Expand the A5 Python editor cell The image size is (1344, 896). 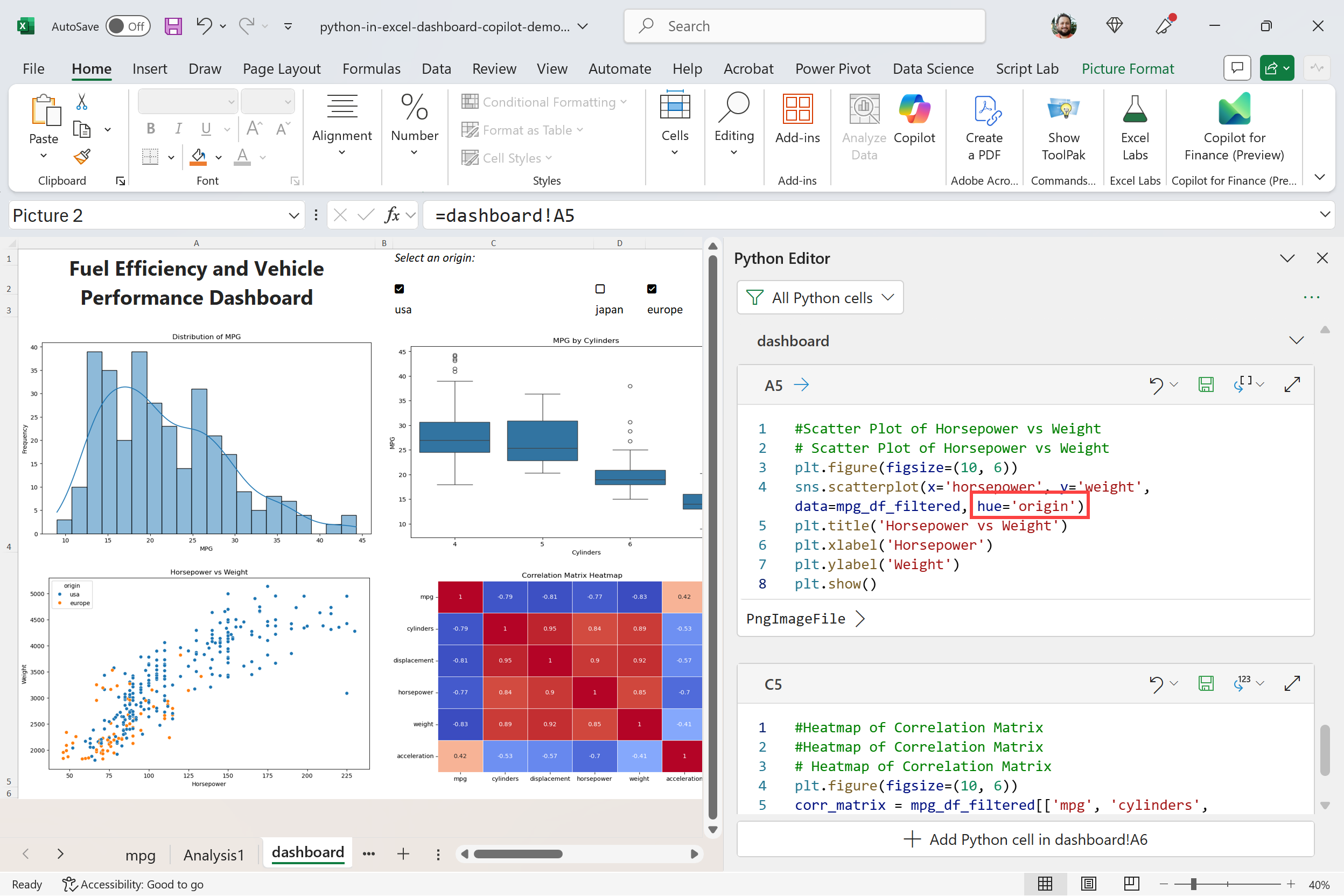click(x=1291, y=384)
